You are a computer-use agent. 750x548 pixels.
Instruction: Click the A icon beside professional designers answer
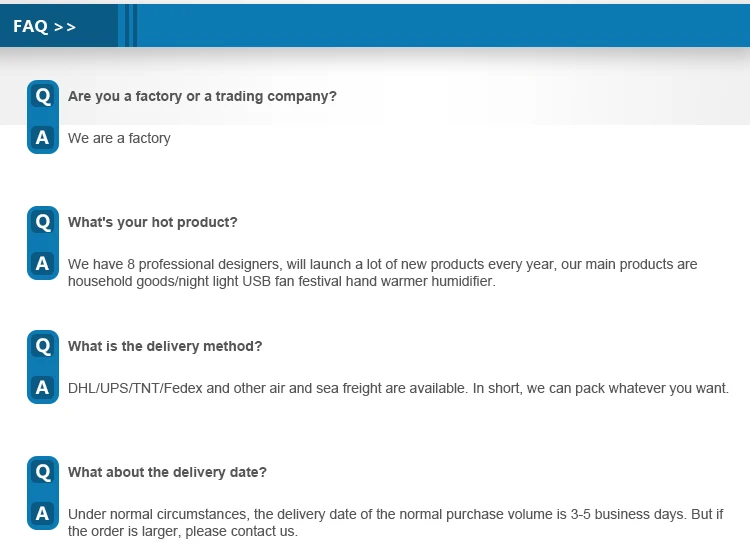[x=42, y=264]
